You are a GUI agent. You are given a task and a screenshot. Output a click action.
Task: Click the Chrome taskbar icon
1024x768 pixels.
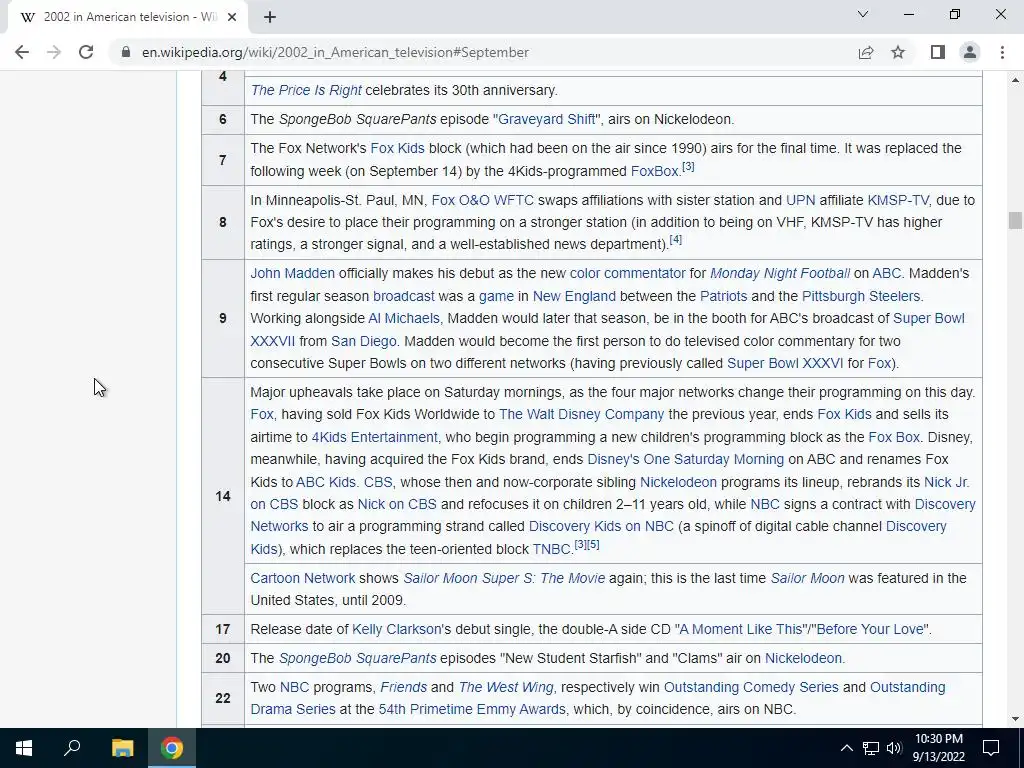click(x=172, y=748)
